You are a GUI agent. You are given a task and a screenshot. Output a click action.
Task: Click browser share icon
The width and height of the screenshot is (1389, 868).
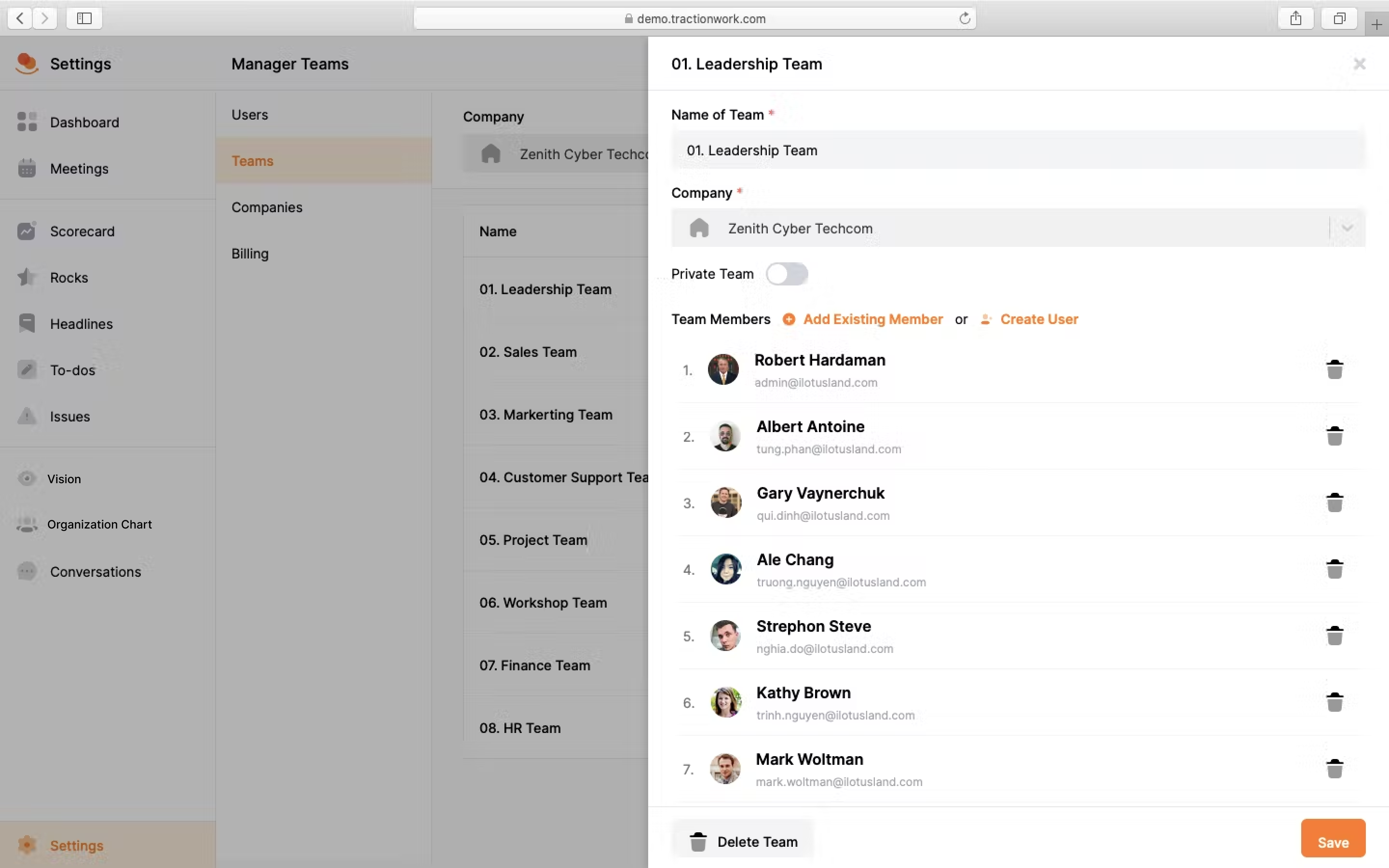[1295, 18]
